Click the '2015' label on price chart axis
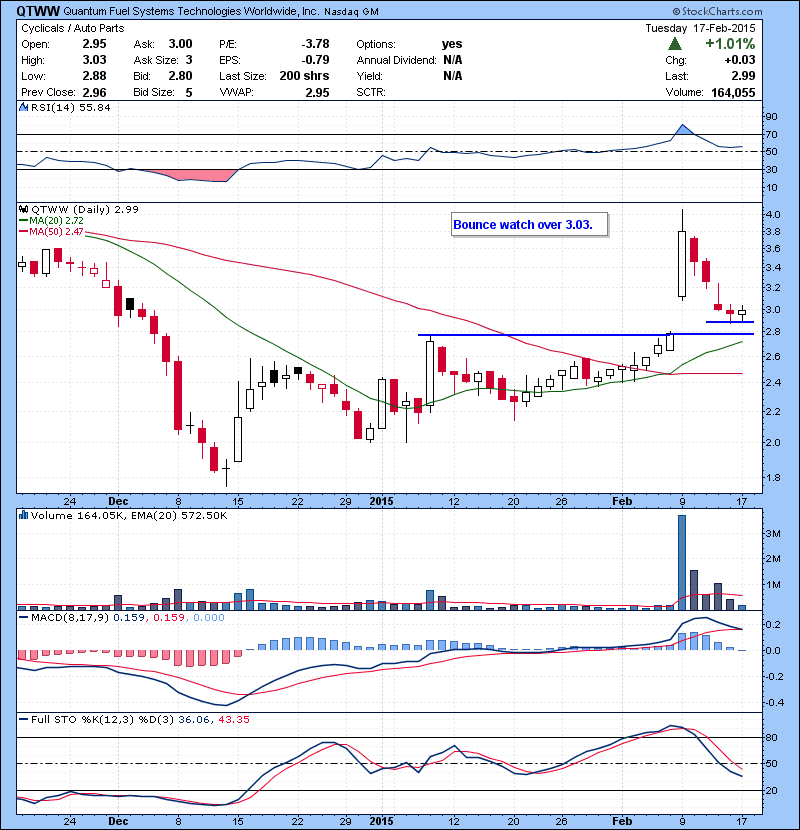The width and height of the screenshot is (800, 830). tap(382, 501)
